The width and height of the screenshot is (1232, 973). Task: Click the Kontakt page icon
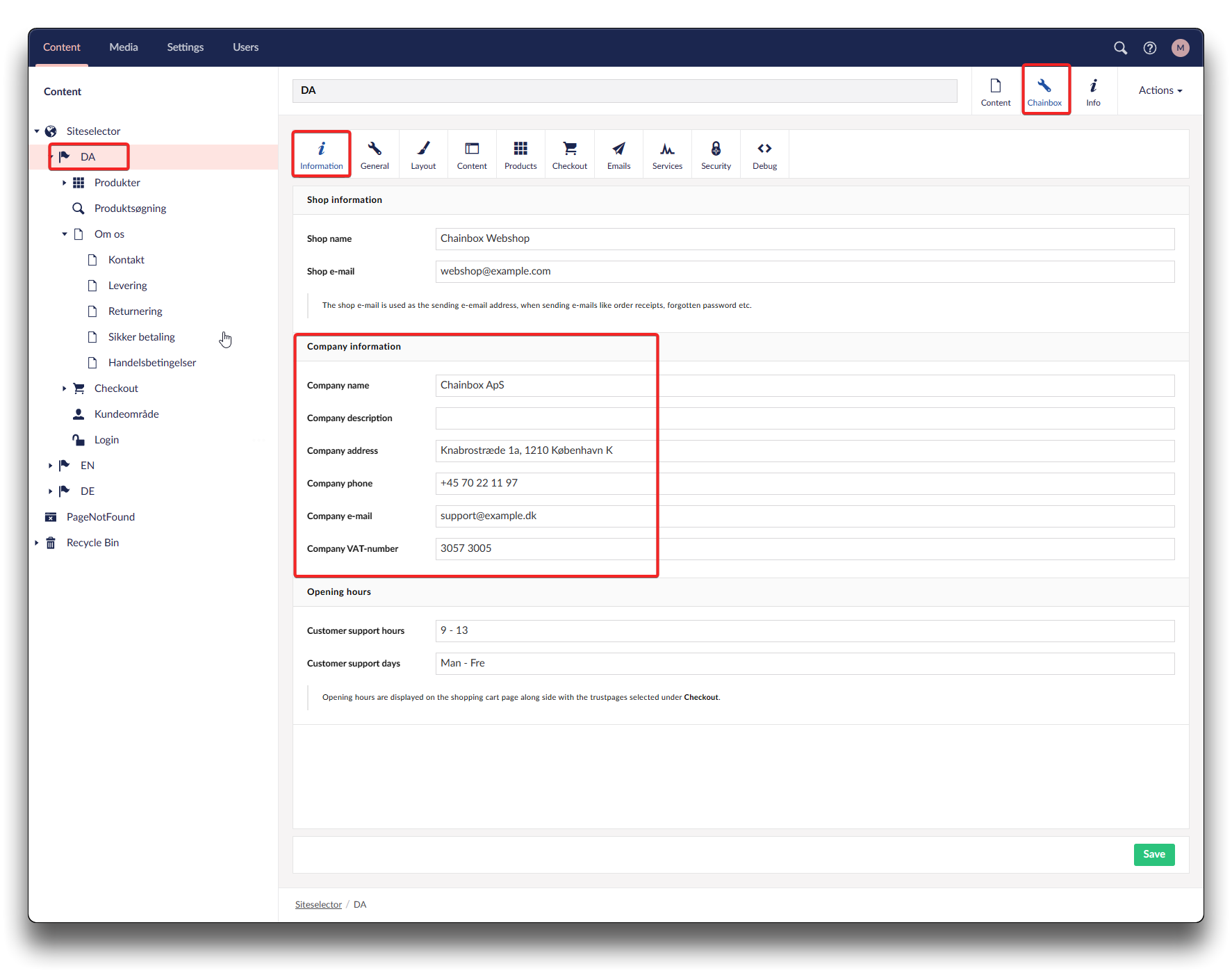92,260
